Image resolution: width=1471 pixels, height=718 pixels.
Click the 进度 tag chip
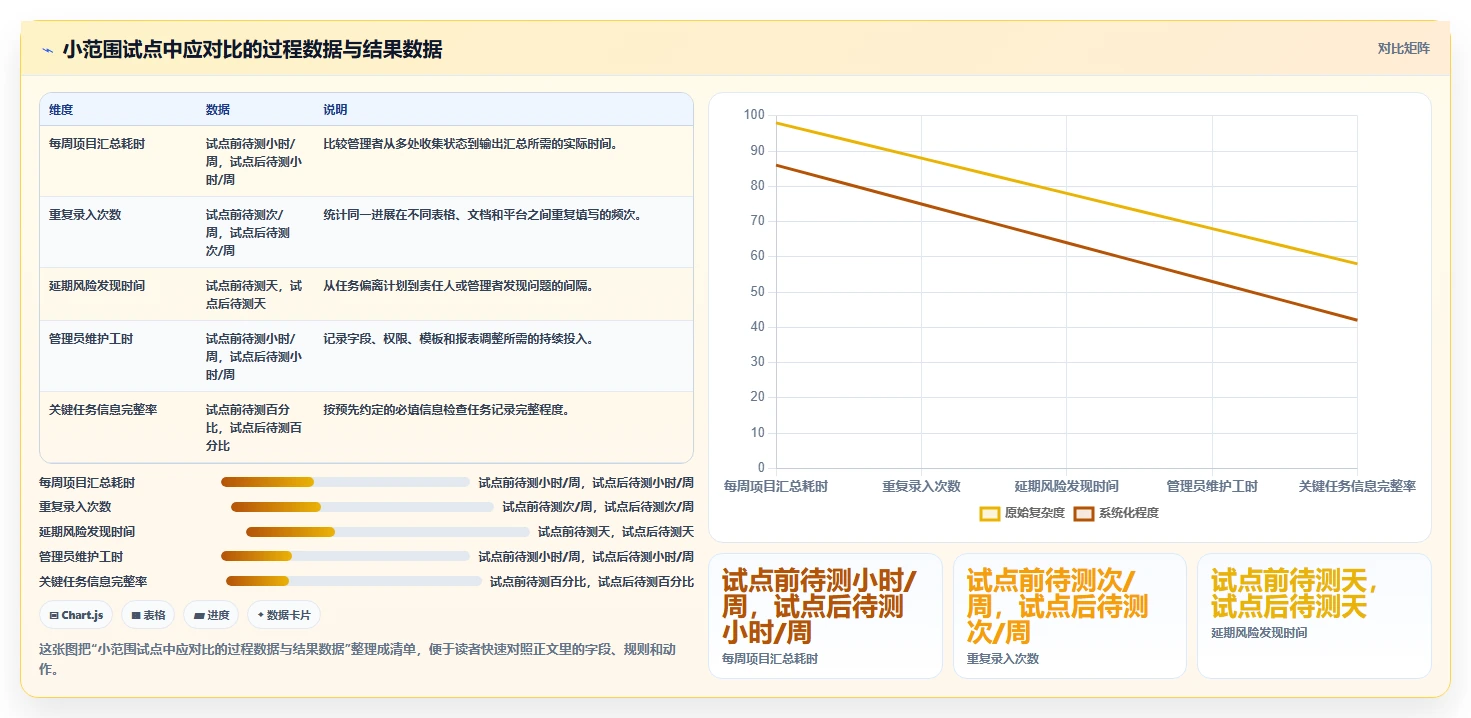tap(211, 615)
